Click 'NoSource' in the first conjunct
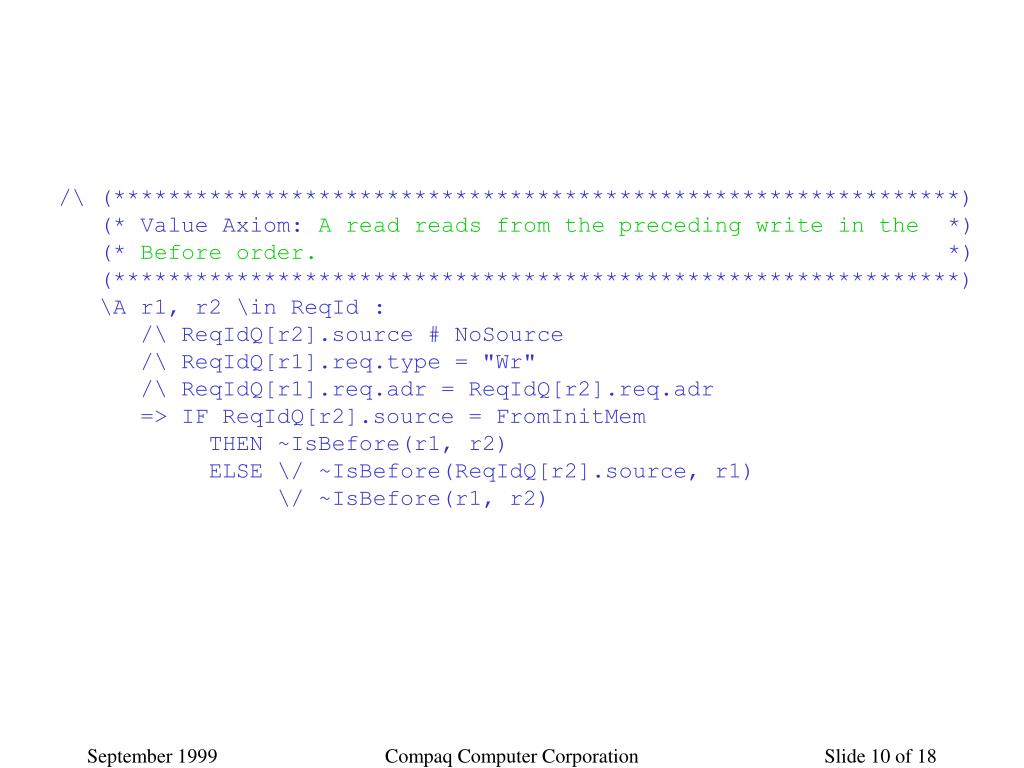The width and height of the screenshot is (1024, 768). (509, 335)
